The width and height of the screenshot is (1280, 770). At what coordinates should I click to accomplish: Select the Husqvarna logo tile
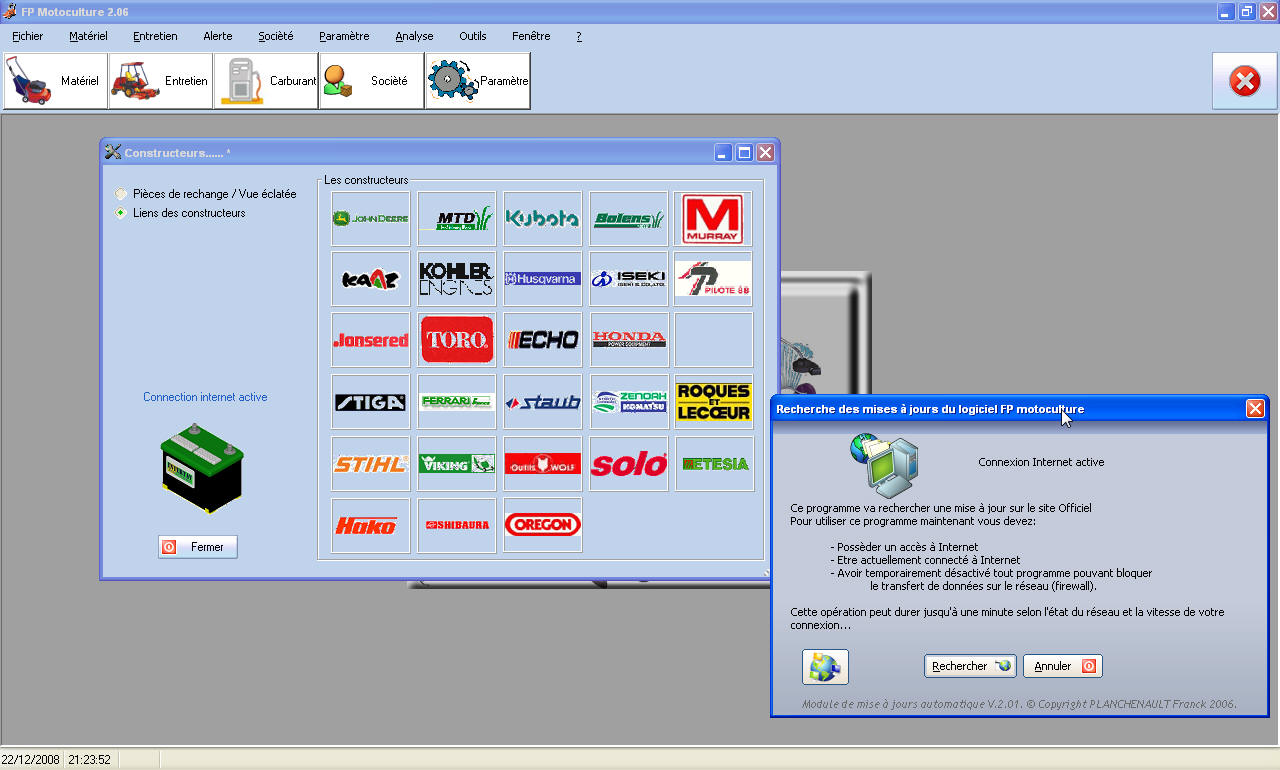(542, 279)
